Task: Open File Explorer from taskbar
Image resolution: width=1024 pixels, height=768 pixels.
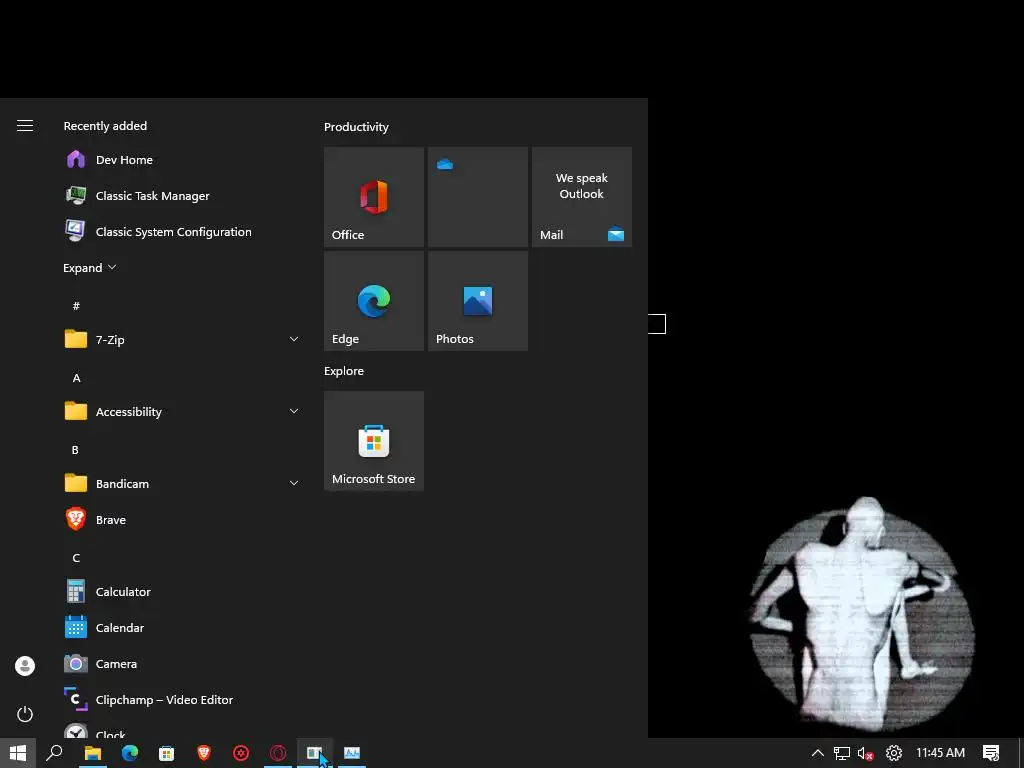Action: (x=93, y=753)
